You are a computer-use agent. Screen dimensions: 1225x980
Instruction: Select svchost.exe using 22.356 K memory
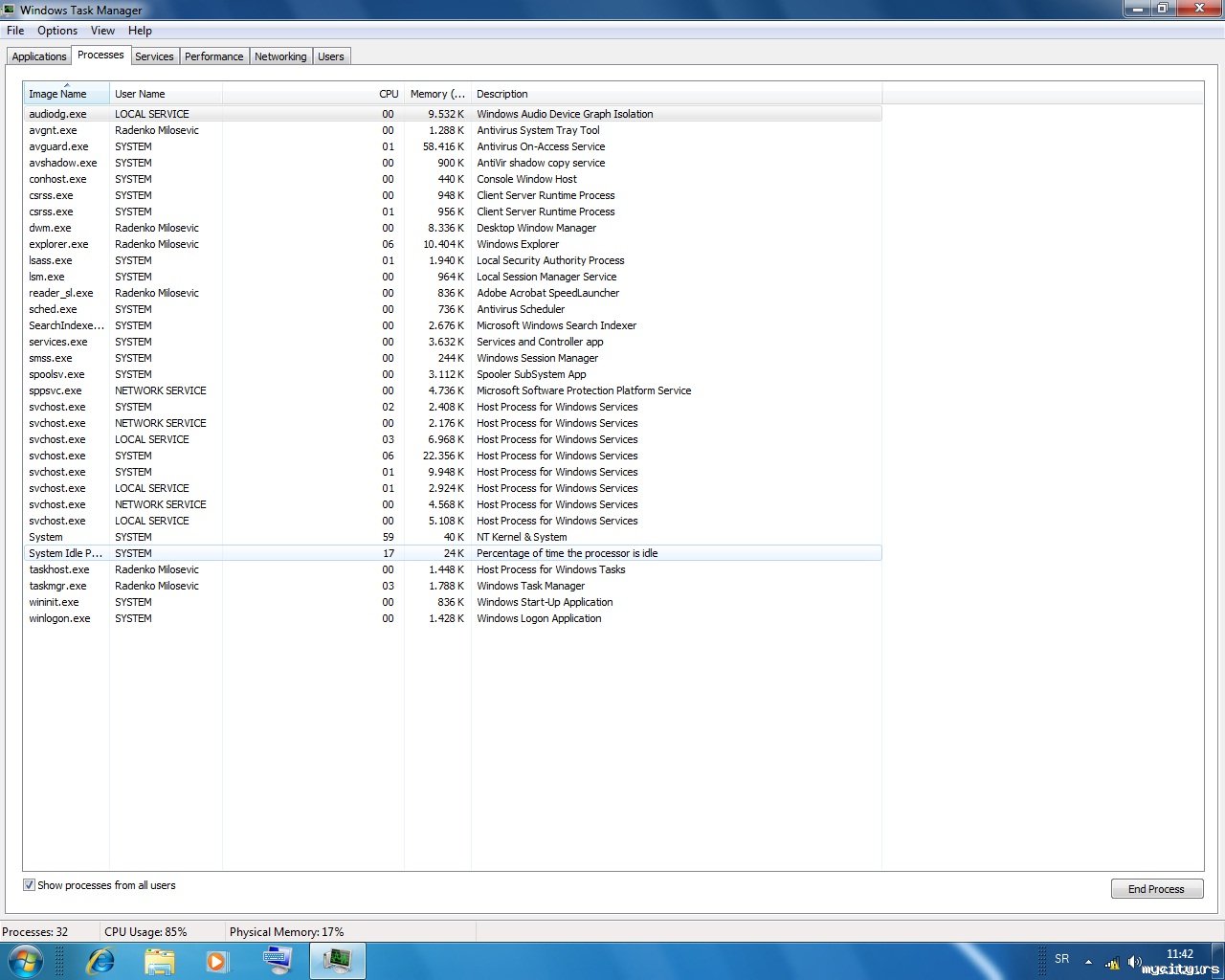pos(453,456)
